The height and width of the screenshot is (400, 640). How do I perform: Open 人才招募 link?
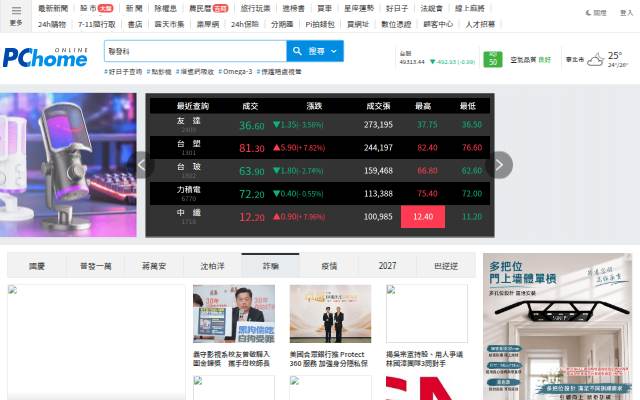tap(480, 24)
